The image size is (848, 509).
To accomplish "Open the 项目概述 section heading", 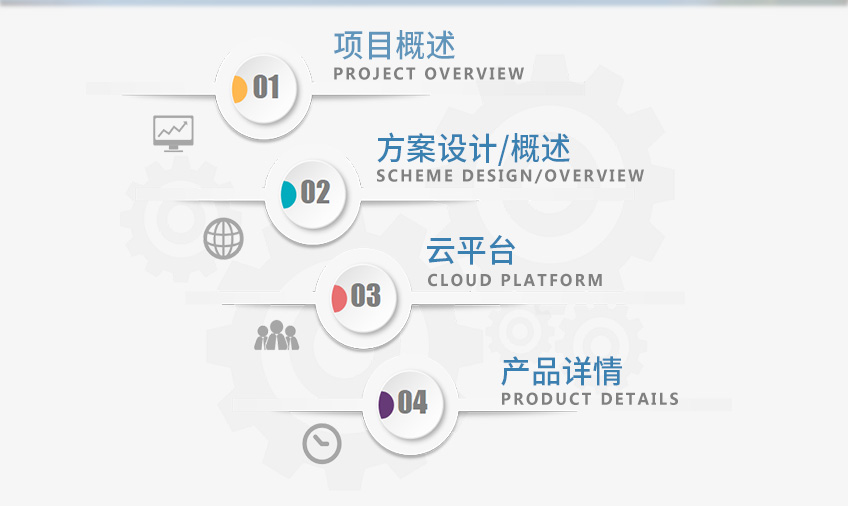I will [394, 45].
